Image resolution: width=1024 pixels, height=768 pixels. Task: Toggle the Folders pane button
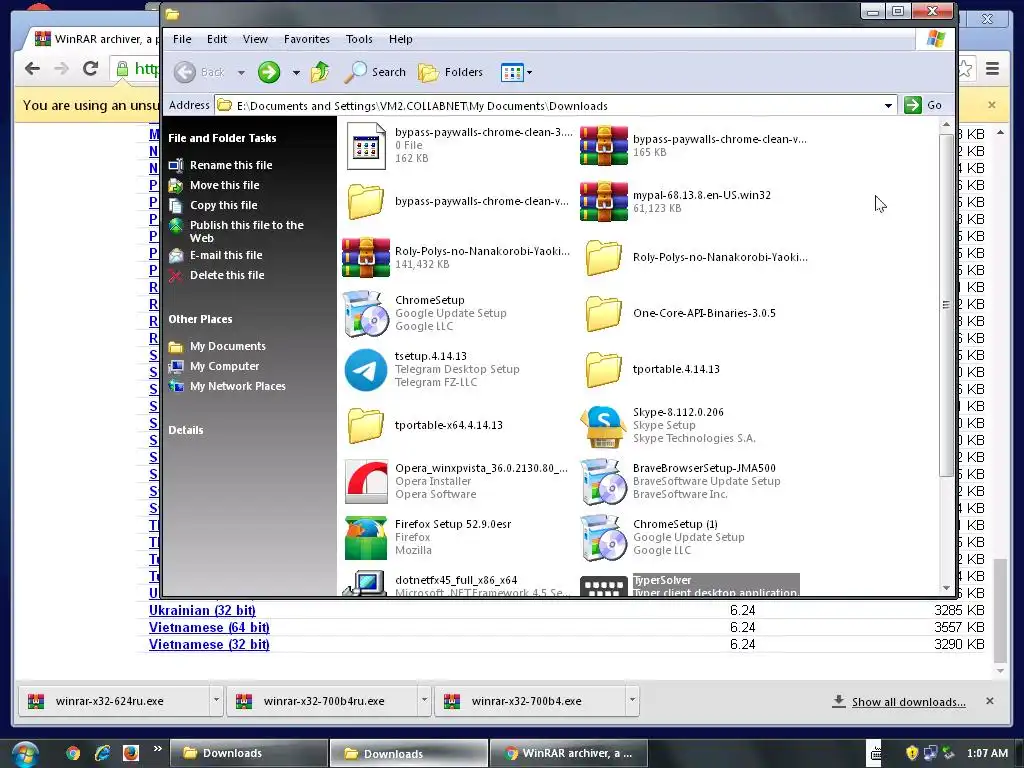pos(451,72)
